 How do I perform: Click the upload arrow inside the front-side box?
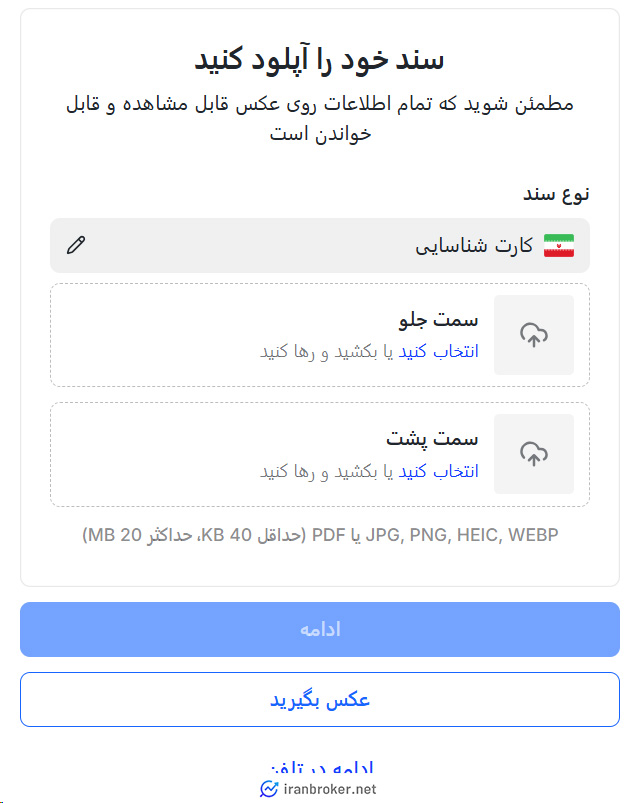[533, 335]
